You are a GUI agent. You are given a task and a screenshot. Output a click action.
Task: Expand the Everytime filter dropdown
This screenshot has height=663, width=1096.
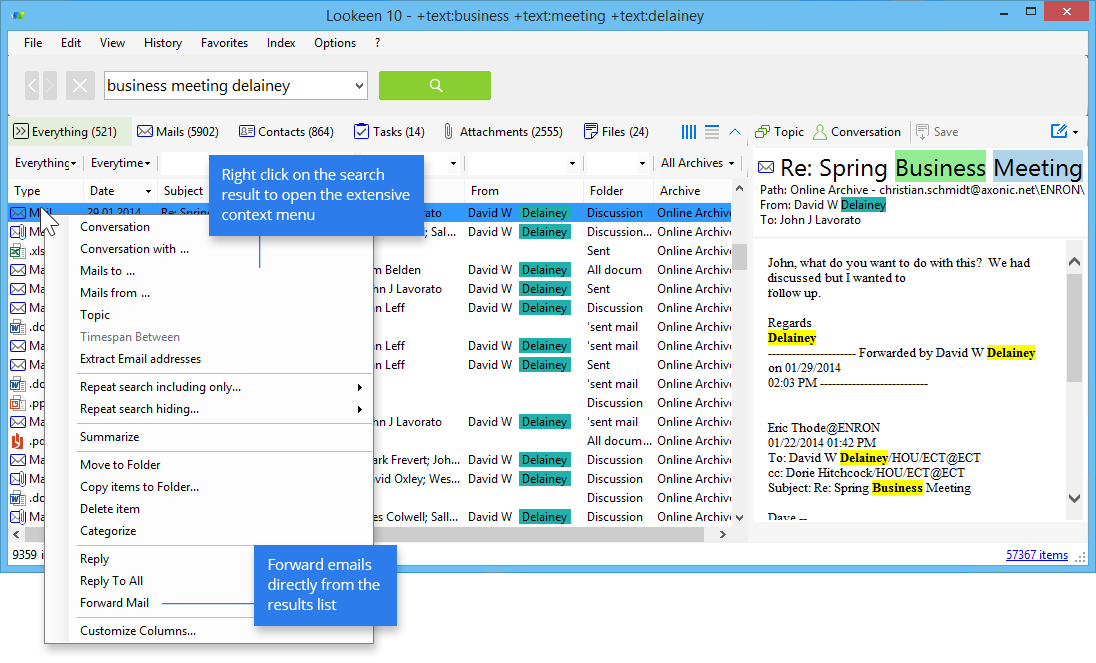pyautogui.click(x=120, y=163)
